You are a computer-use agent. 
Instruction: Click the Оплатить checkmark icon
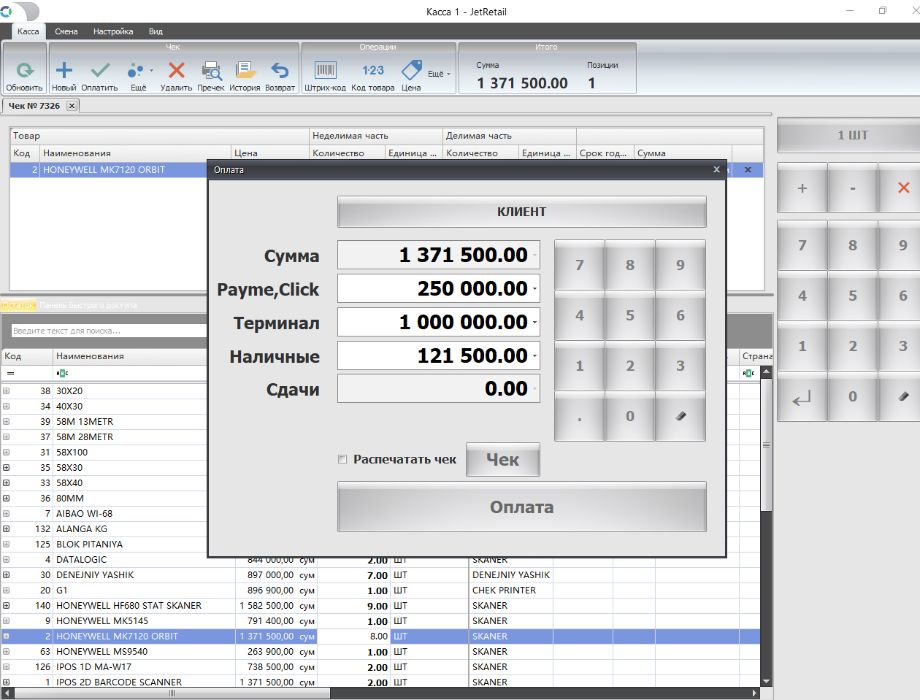[100, 70]
